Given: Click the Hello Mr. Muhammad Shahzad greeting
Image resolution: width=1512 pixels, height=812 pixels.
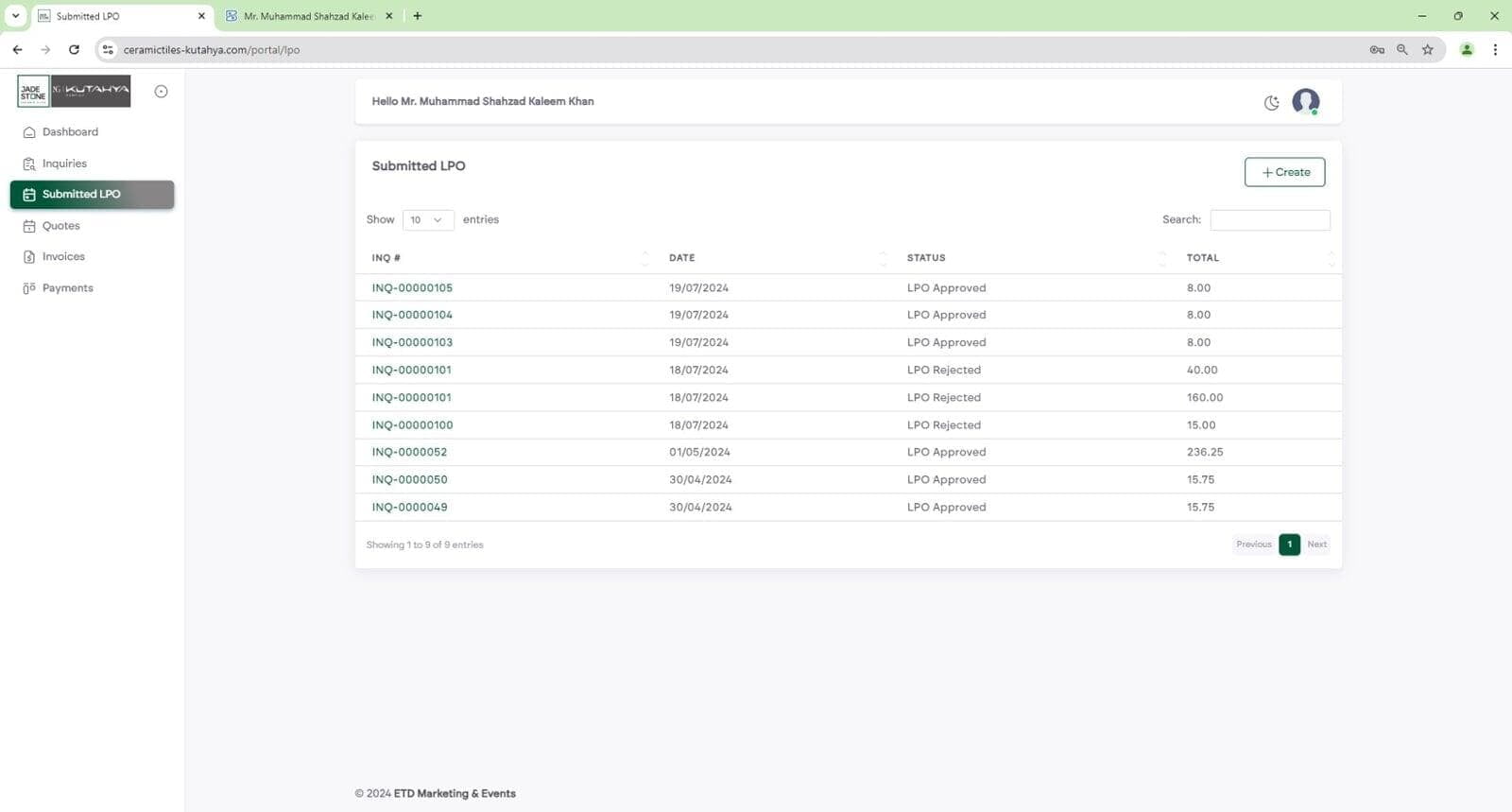Looking at the screenshot, I should click(x=483, y=102).
